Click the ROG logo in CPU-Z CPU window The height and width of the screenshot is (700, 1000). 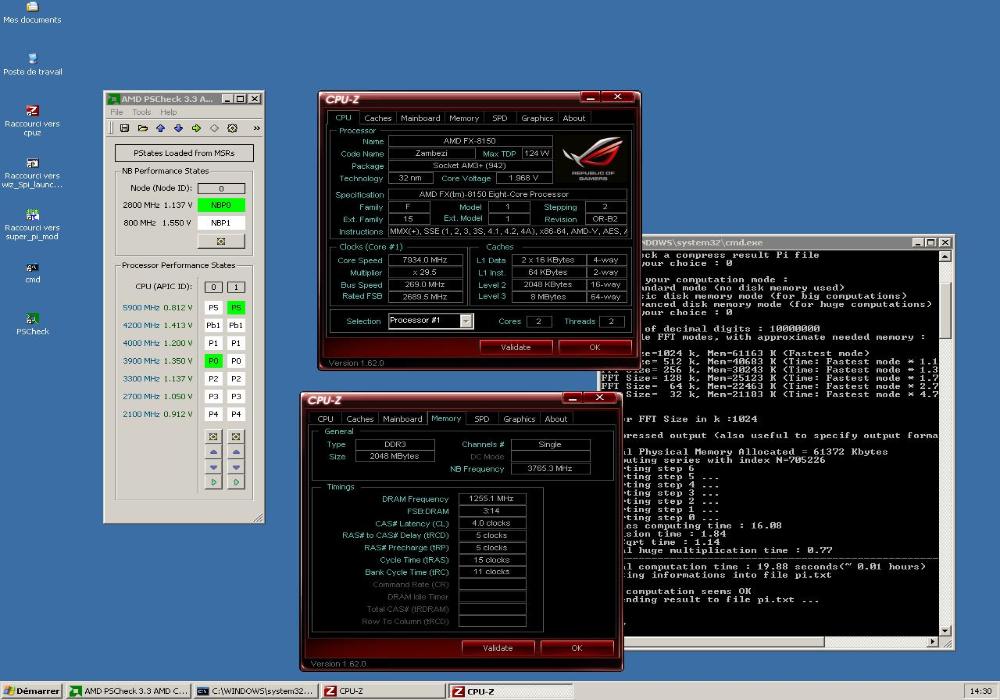pyautogui.click(x=593, y=157)
